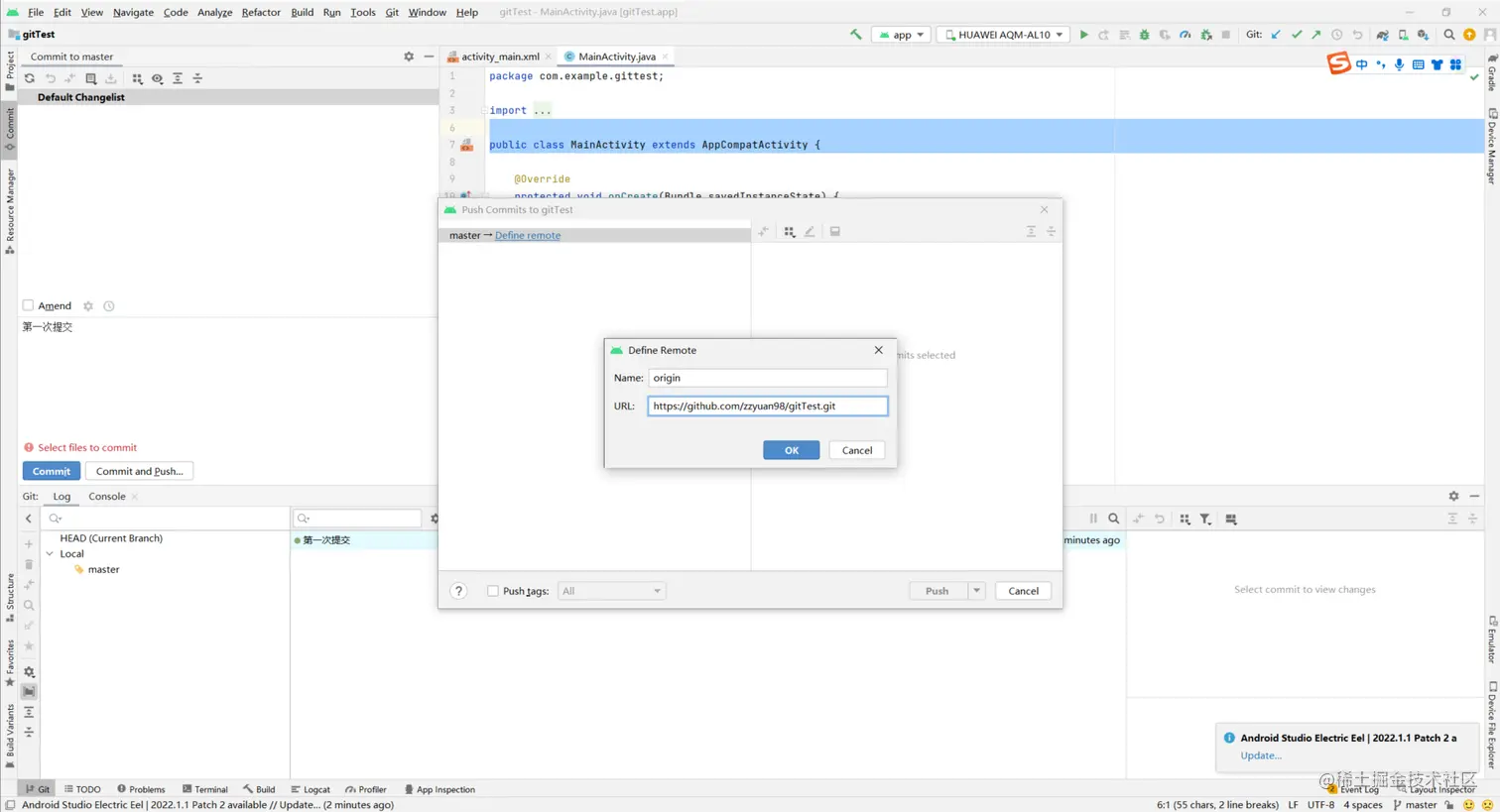Click the remote URL input field

(x=768, y=406)
